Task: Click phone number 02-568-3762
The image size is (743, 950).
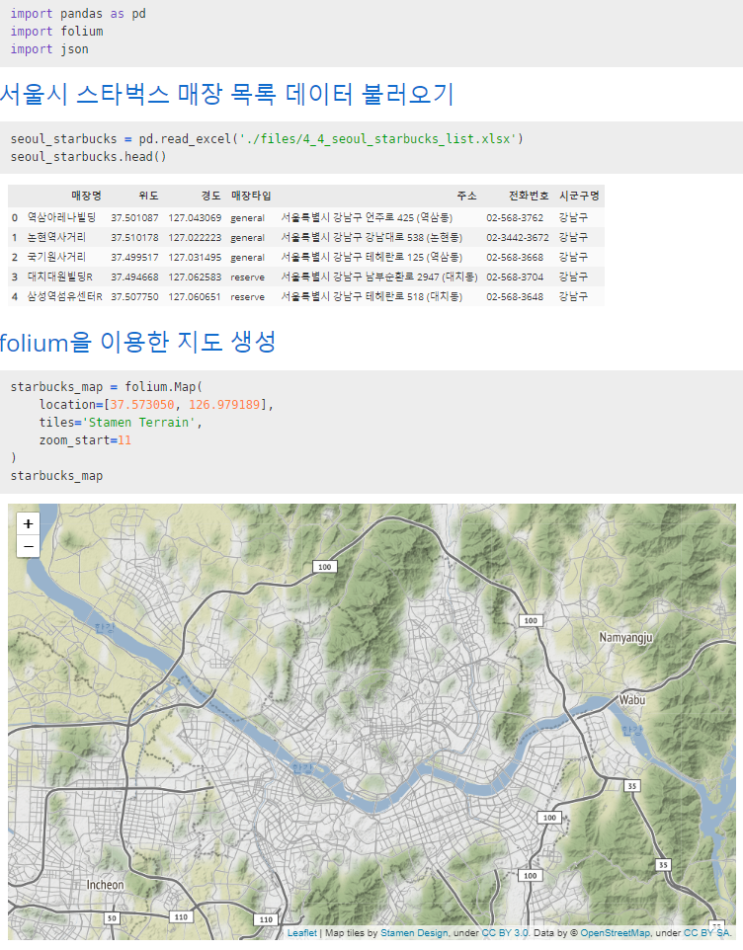Action: [x=515, y=218]
